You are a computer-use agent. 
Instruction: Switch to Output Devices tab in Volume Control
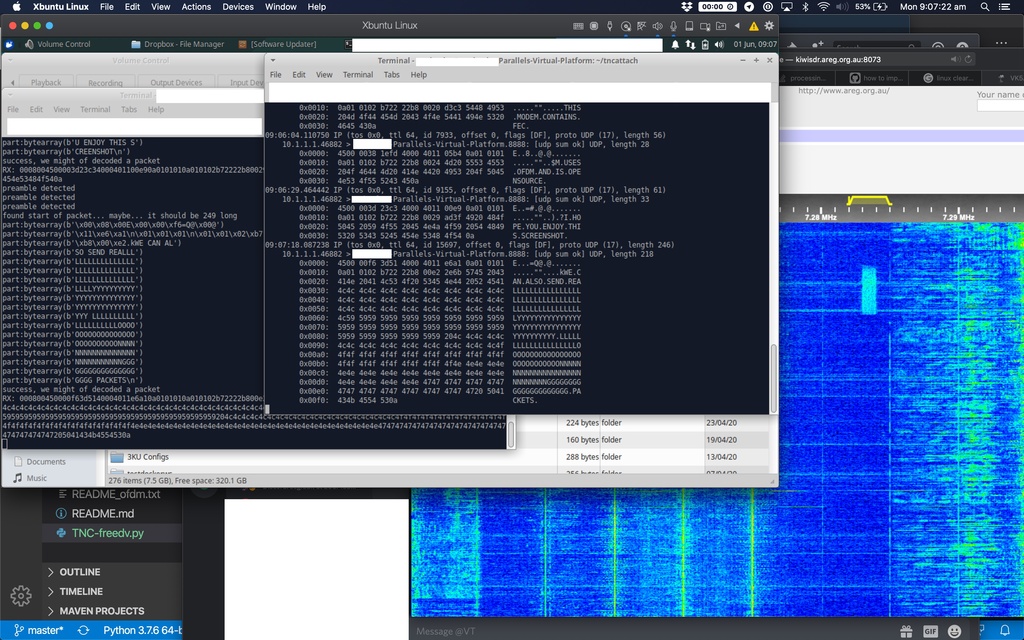176,82
